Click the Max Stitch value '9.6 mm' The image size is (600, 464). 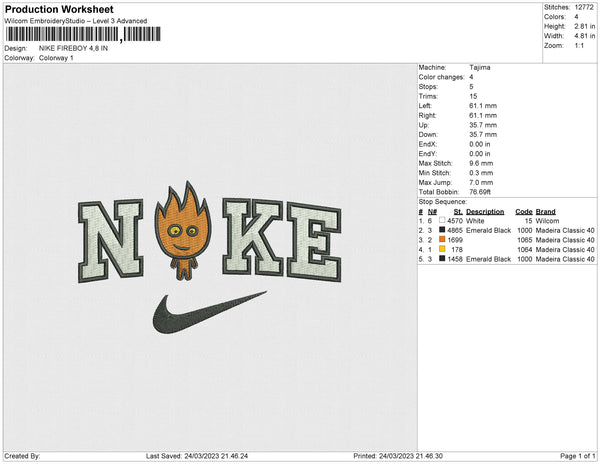481,163
